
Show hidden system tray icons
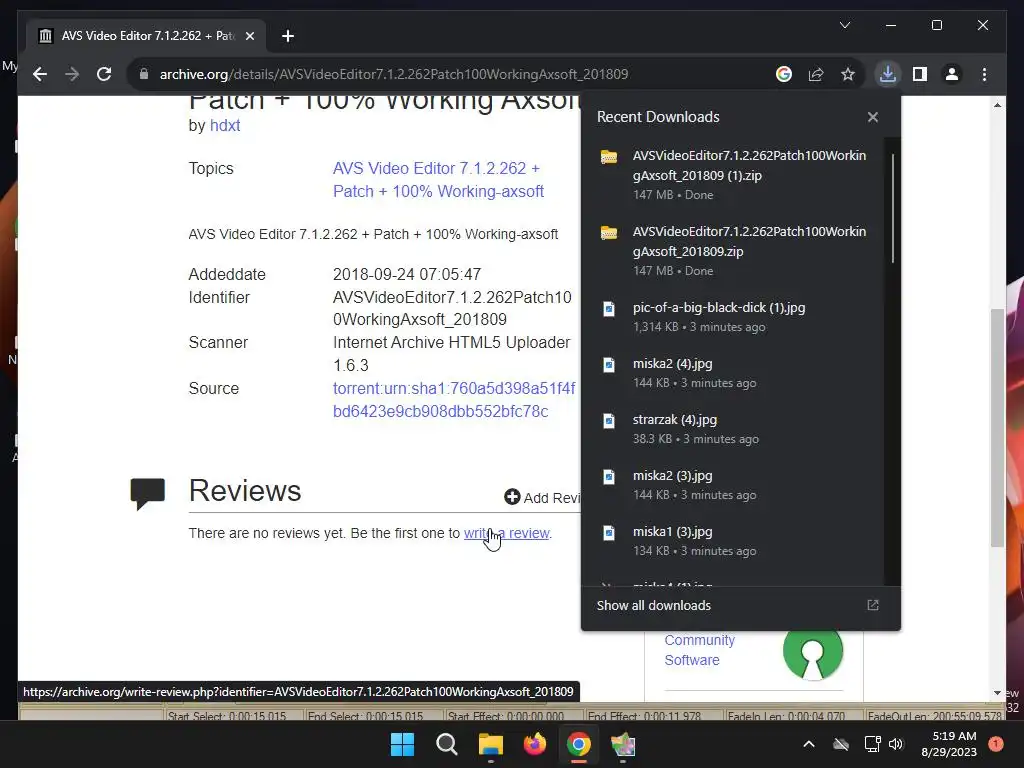[808, 744]
